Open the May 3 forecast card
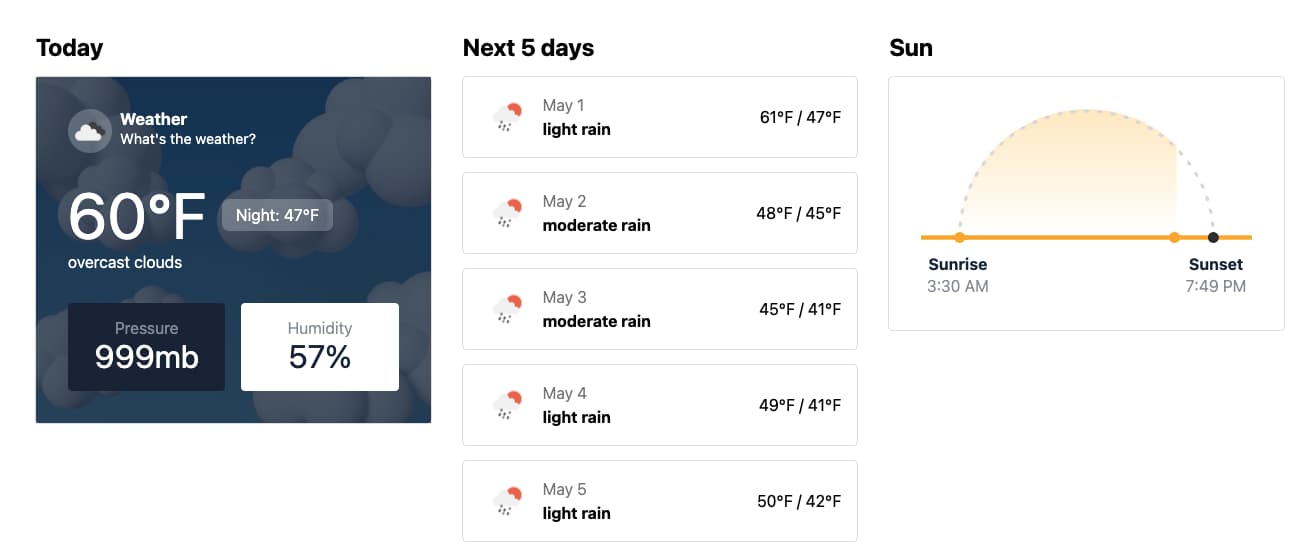Screen dimensions: 1314x552 point(660,309)
